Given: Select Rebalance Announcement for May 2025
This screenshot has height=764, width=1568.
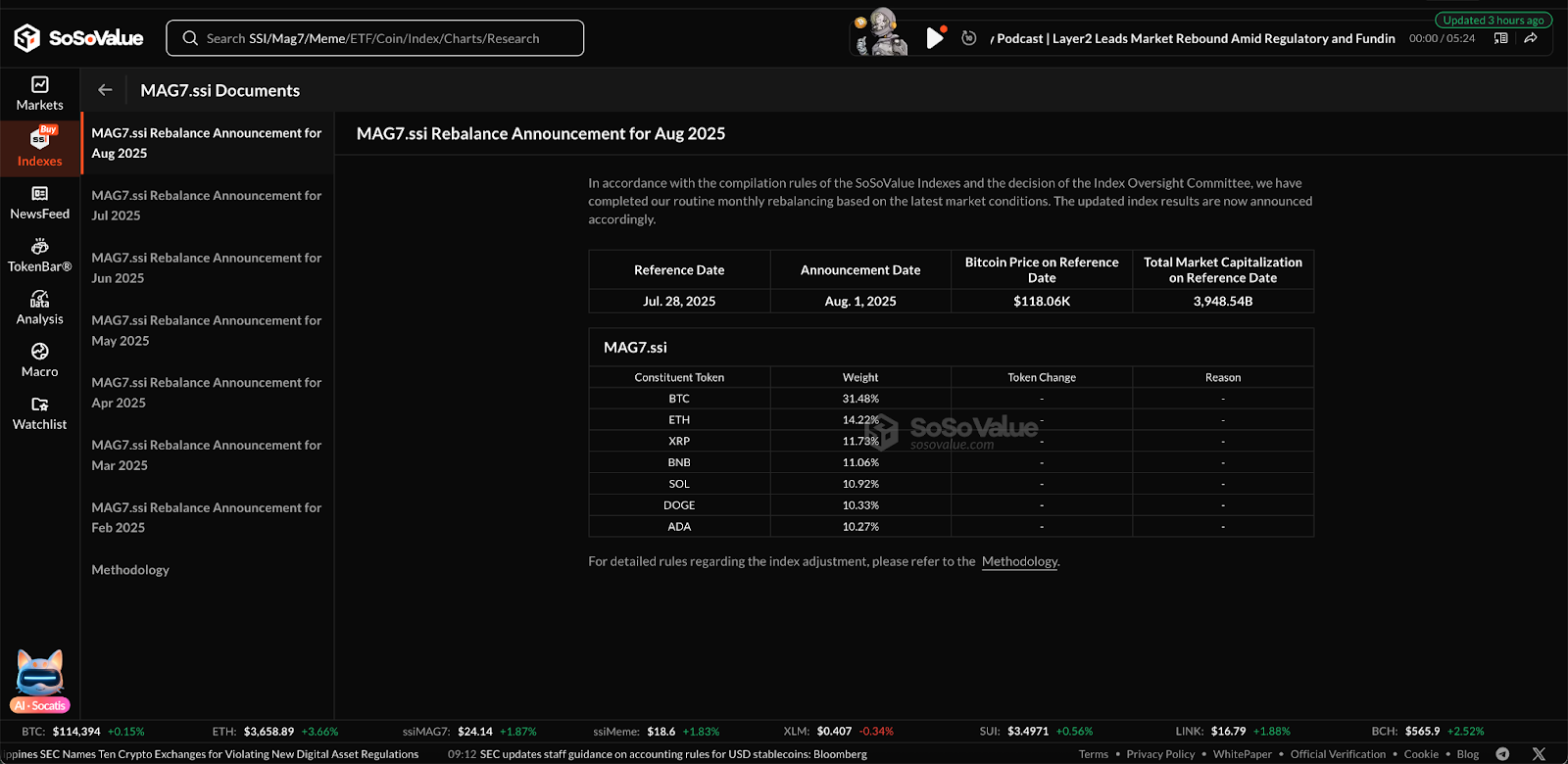Looking at the screenshot, I should point(207,330).
